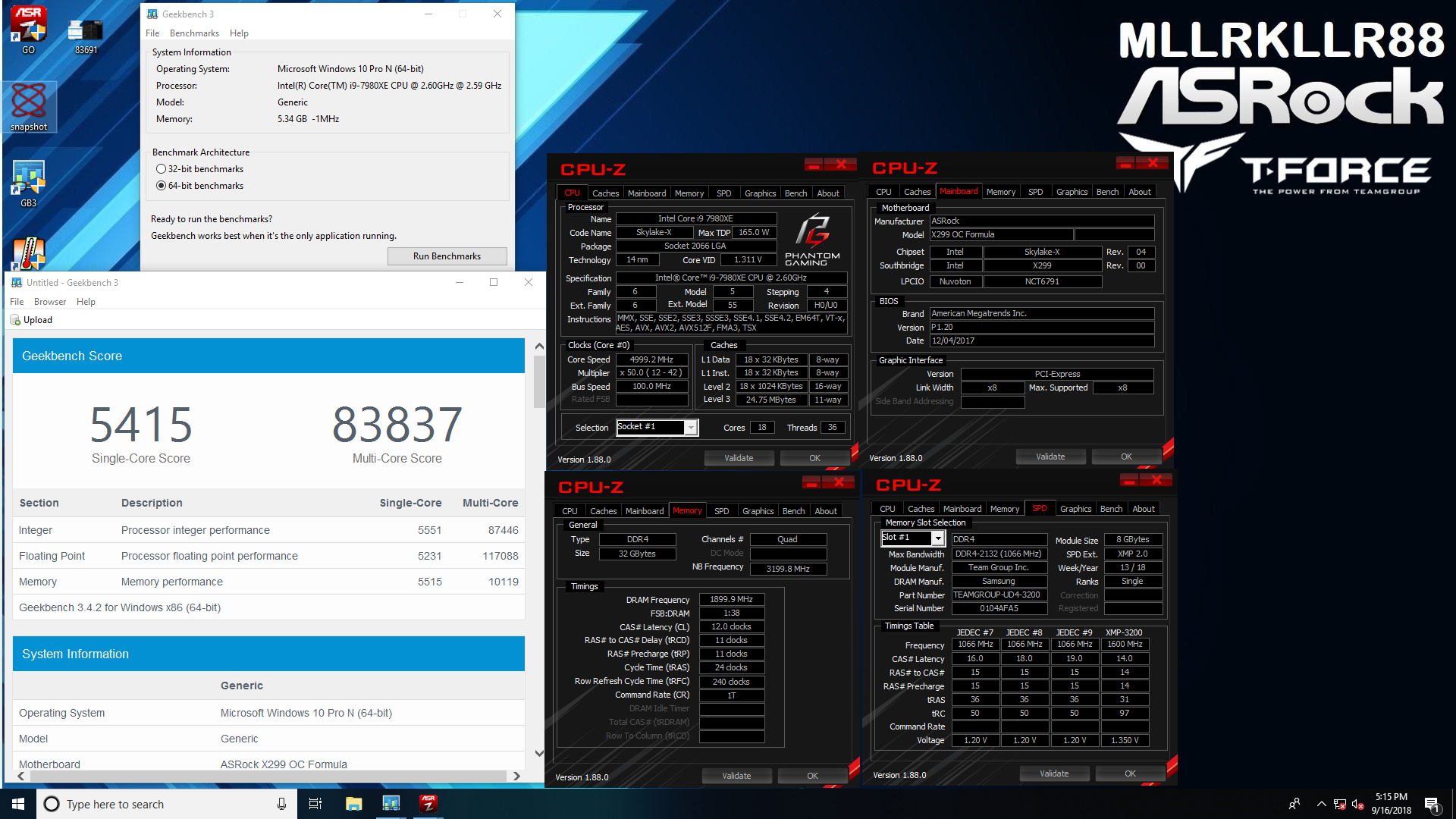The height and width of the screenshot is (819, 1456).
Task: Click the 5415 Single-Core Score
Action: click(x=141, y=424)
